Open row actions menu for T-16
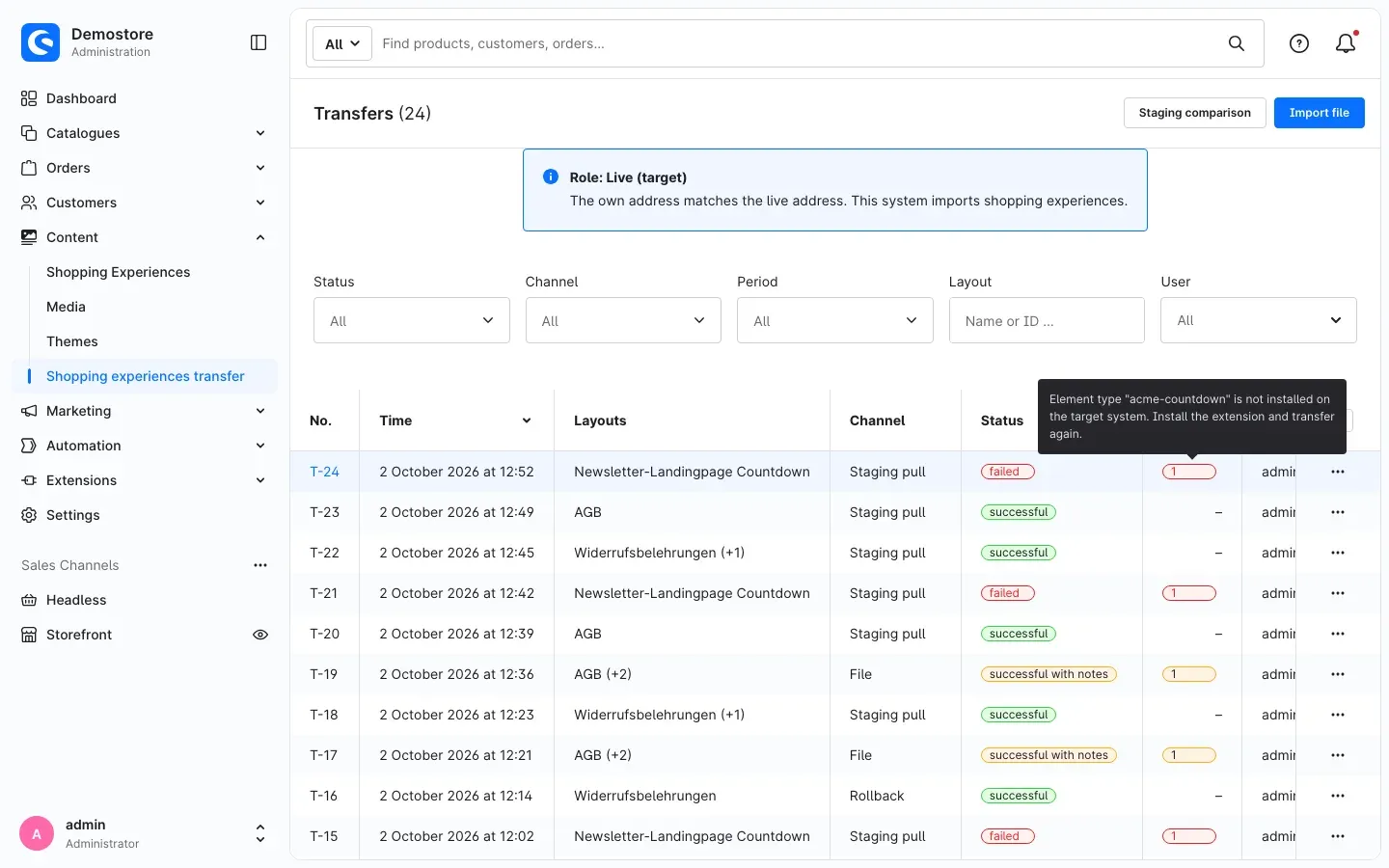The image size is (1389, 868). coord(1338,796)
